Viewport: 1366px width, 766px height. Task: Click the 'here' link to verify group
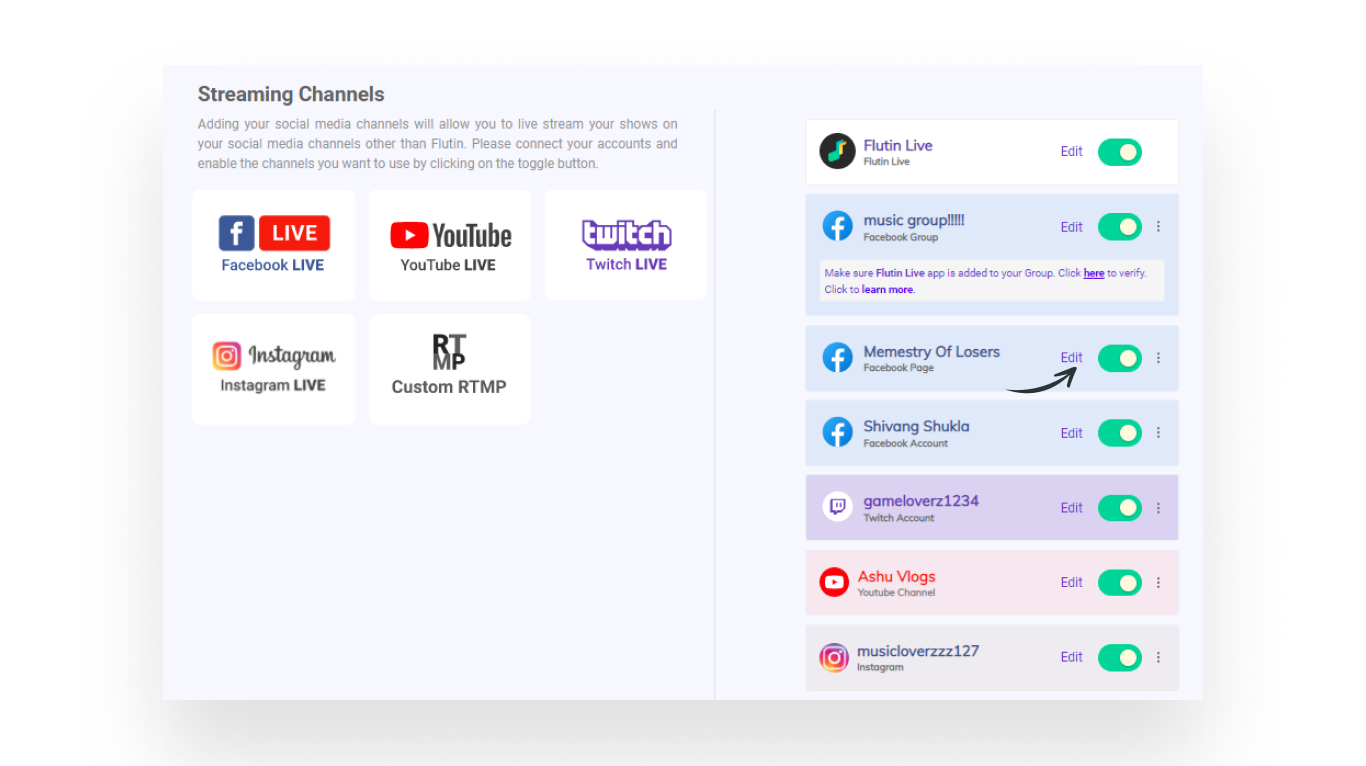[x=1094, y=273]
